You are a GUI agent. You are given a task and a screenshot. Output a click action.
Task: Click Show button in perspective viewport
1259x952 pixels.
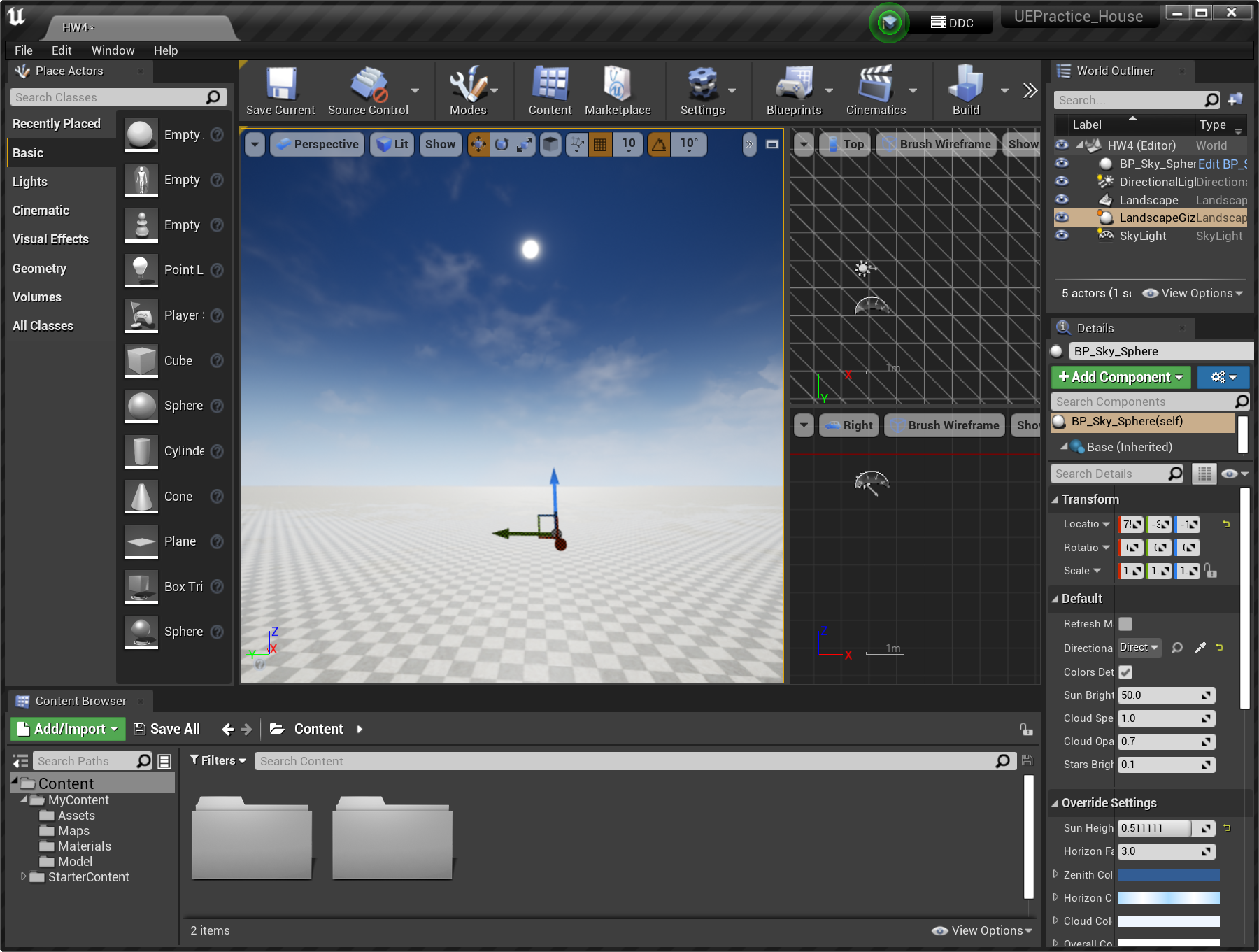click(x=440, y=144)
